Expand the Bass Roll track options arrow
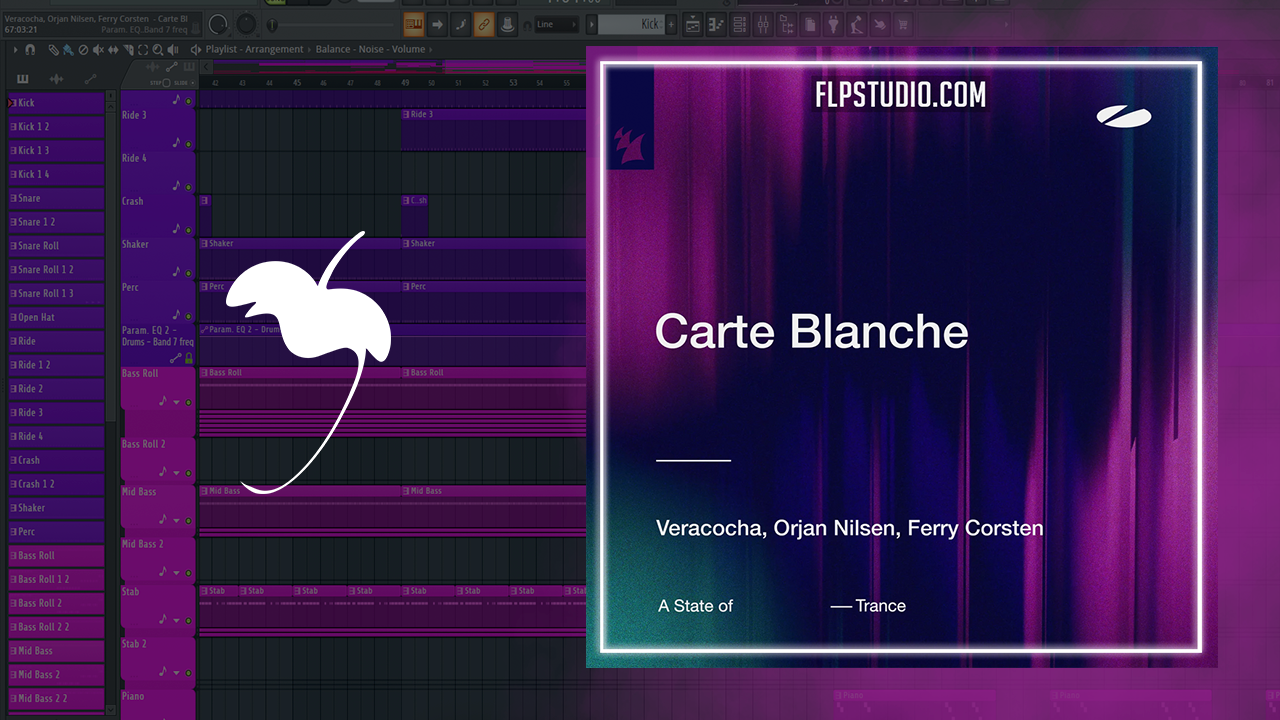This screenshot has height=720, width=1280. [176, 401]
